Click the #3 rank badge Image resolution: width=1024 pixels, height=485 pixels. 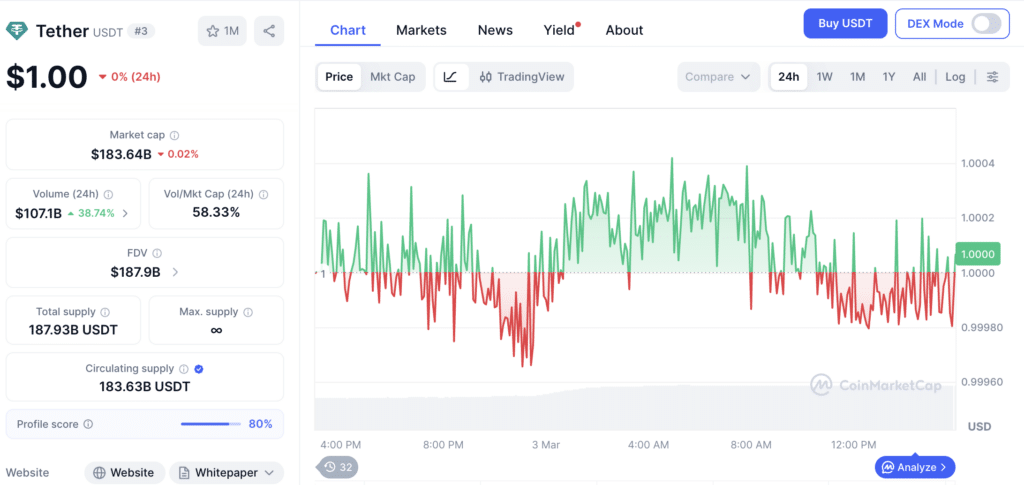pos(140,31)
